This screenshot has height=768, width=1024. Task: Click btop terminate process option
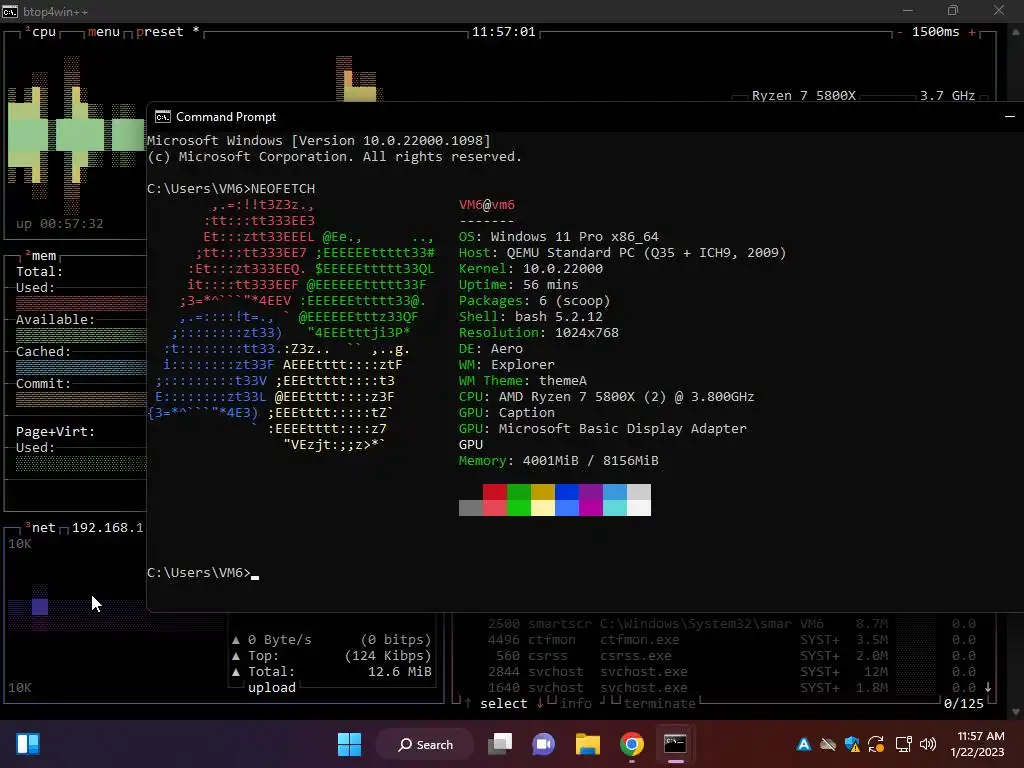point(660,703)
